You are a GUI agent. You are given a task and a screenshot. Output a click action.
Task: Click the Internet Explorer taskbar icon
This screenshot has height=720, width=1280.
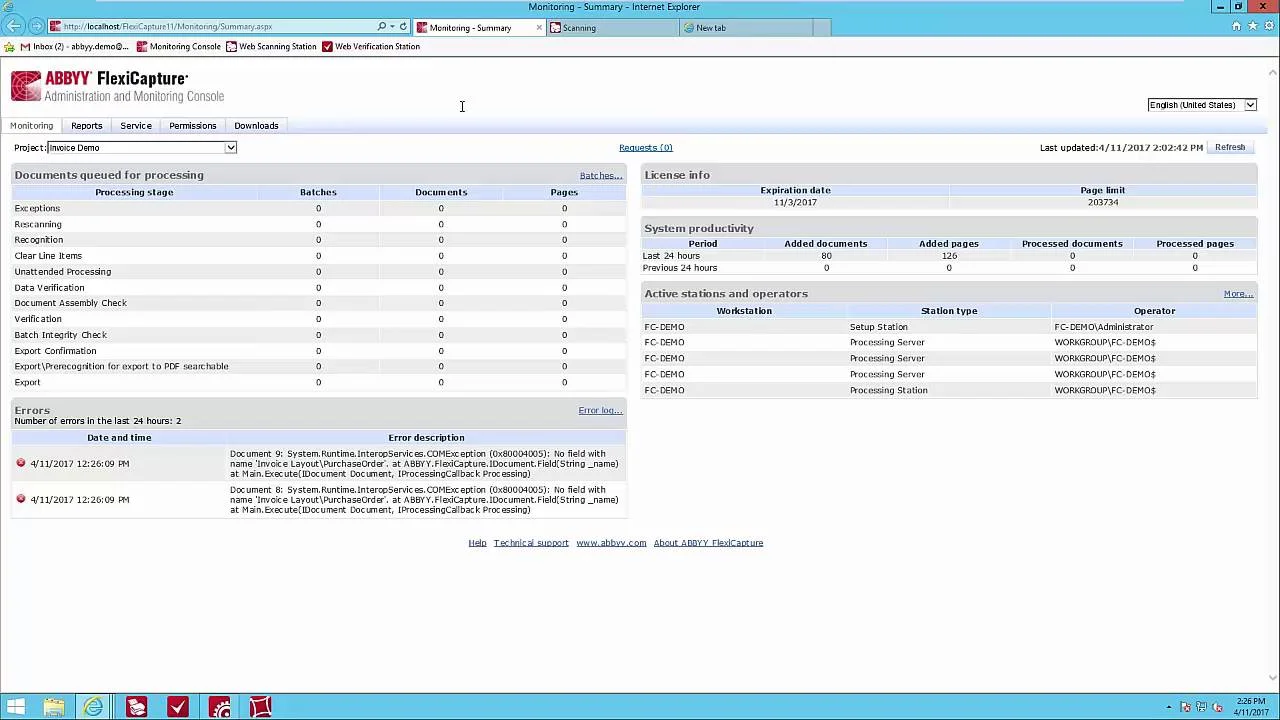click(x=94, y=707)
